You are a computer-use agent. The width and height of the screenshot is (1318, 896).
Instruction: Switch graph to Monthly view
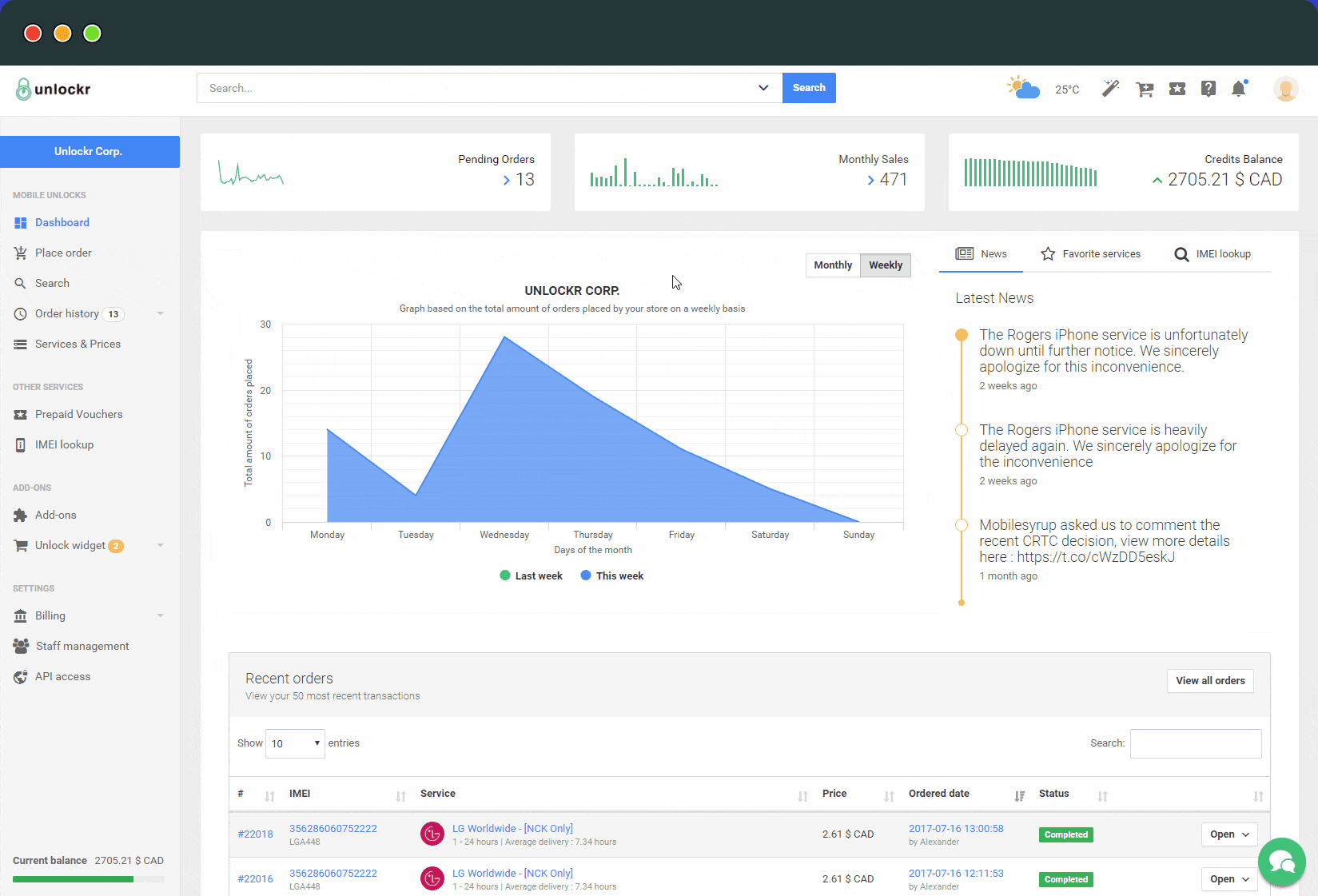pyautogui.click(x=833, y=265)
